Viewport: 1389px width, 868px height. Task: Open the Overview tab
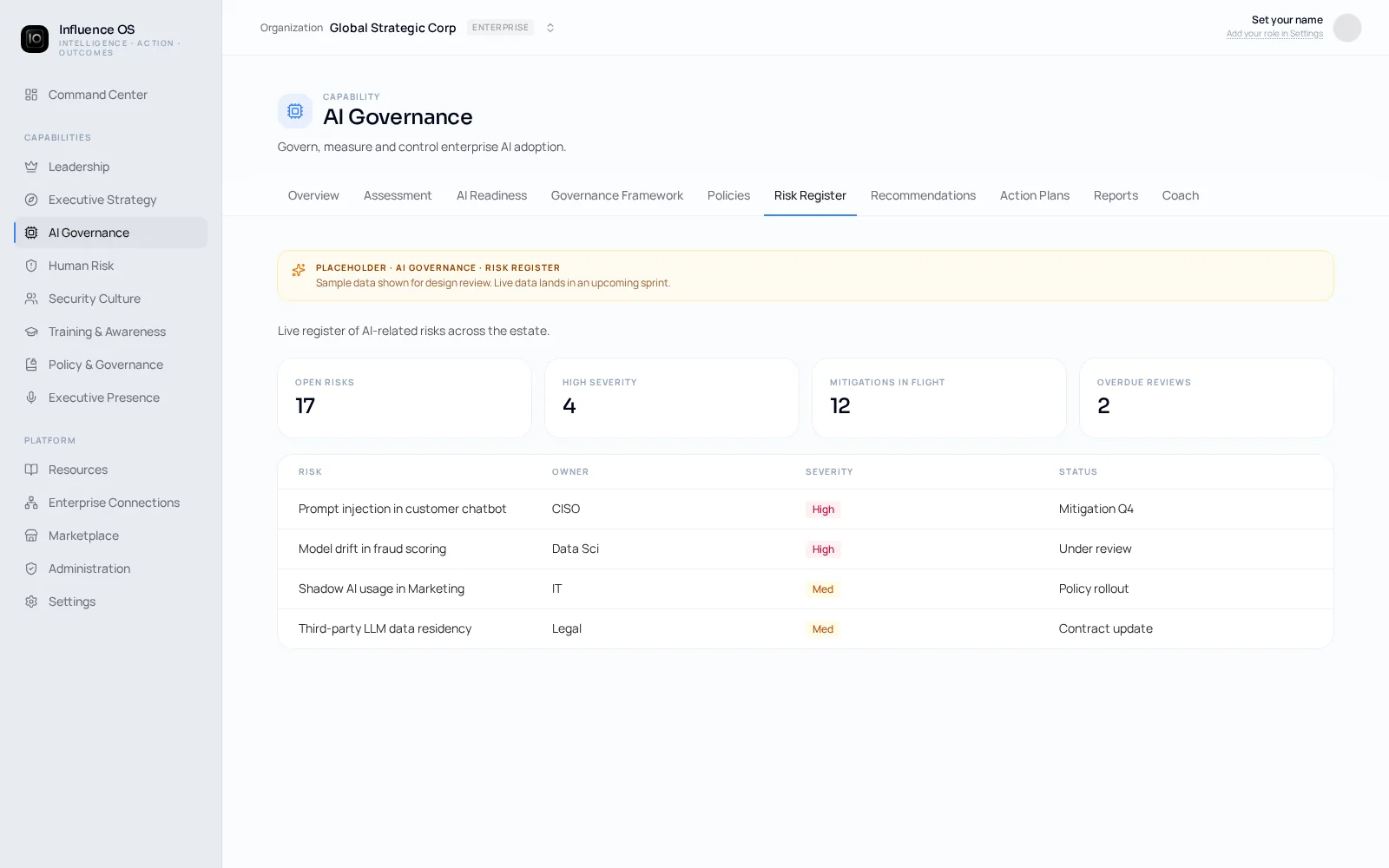click(313, 195)
